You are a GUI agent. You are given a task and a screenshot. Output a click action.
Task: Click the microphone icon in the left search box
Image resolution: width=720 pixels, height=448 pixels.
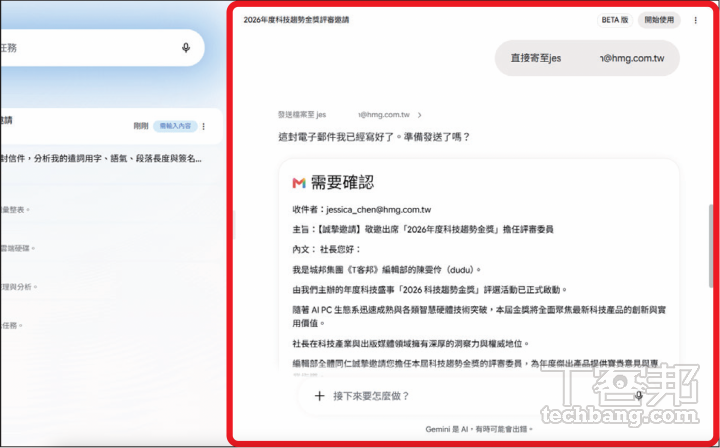pyautogui.click(x=186, y=48)
